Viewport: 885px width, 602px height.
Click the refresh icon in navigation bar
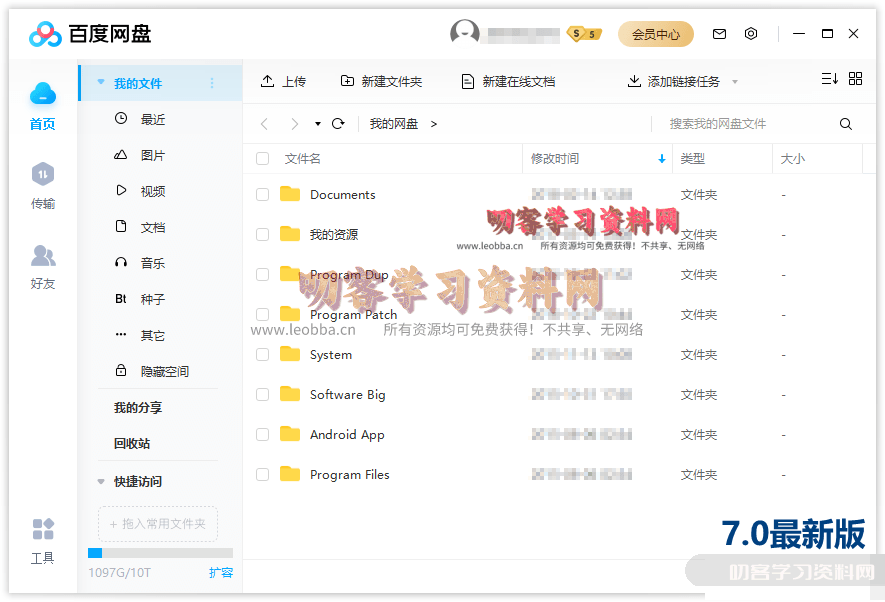(338, 124)
